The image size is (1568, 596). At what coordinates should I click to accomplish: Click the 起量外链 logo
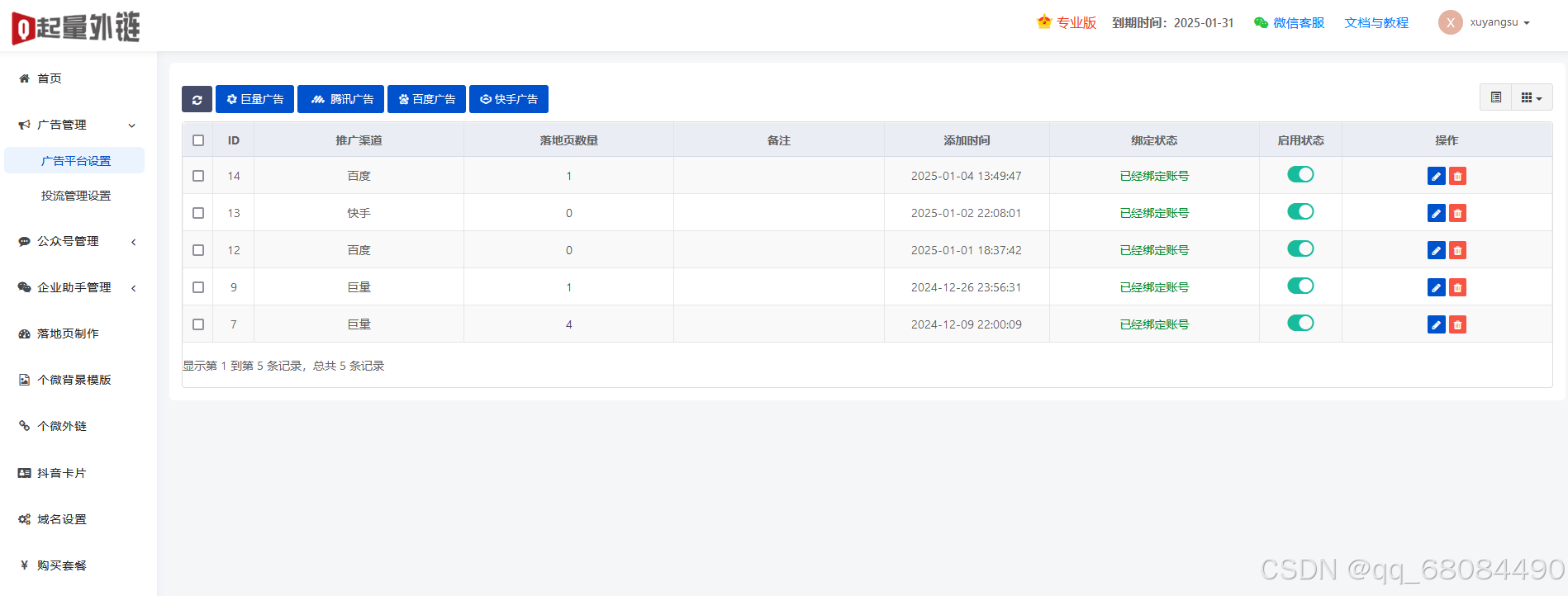[75, 27]
